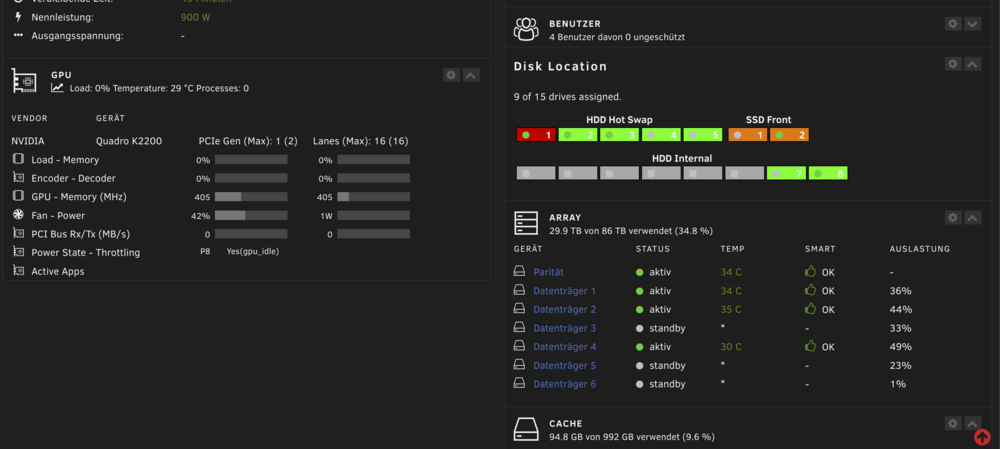Select green HDD Internal slot 7
1000x449 pixels.
[x=786, y=173]
